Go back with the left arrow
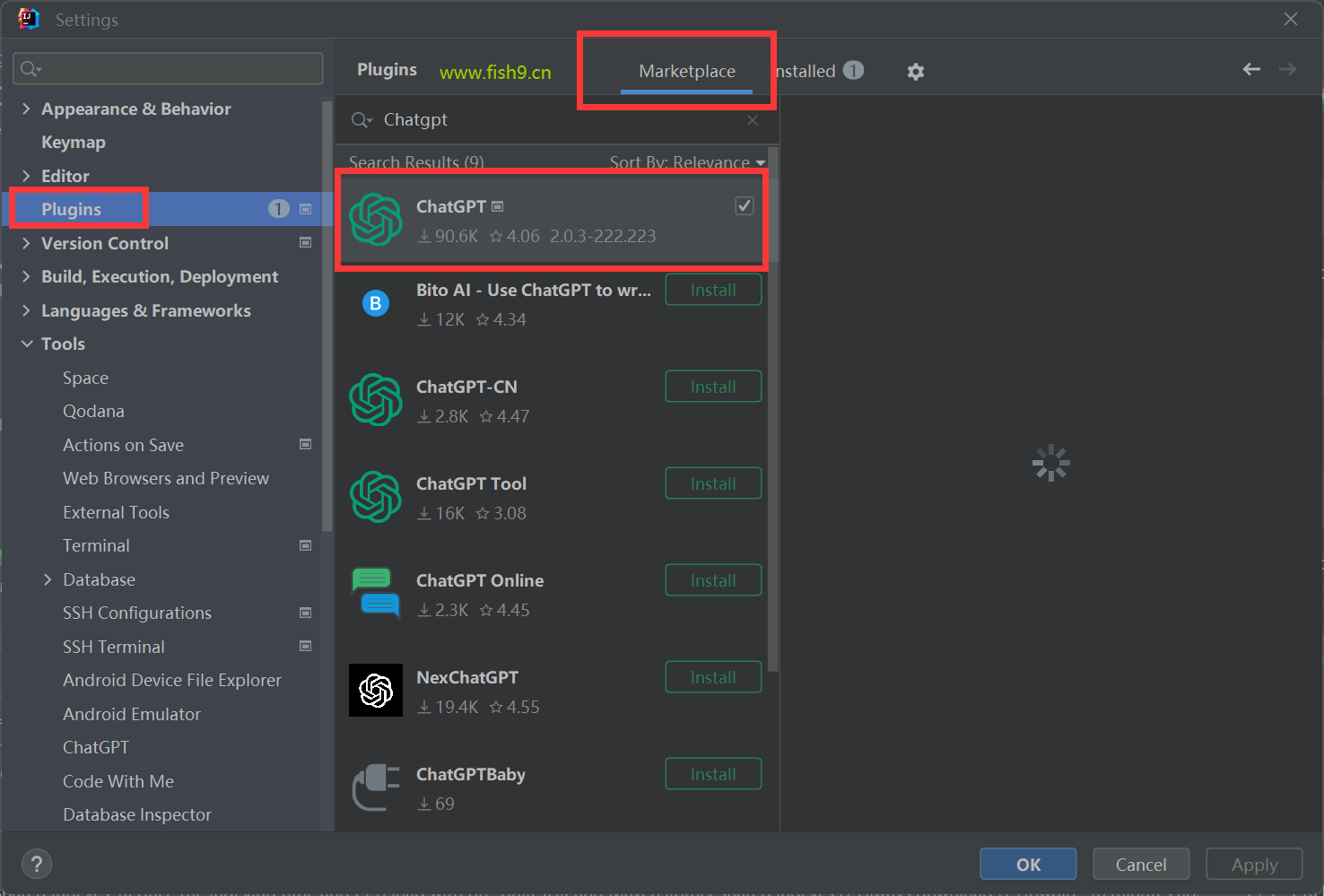This screenshot has width=1324, height=896. pos(1251,69)
